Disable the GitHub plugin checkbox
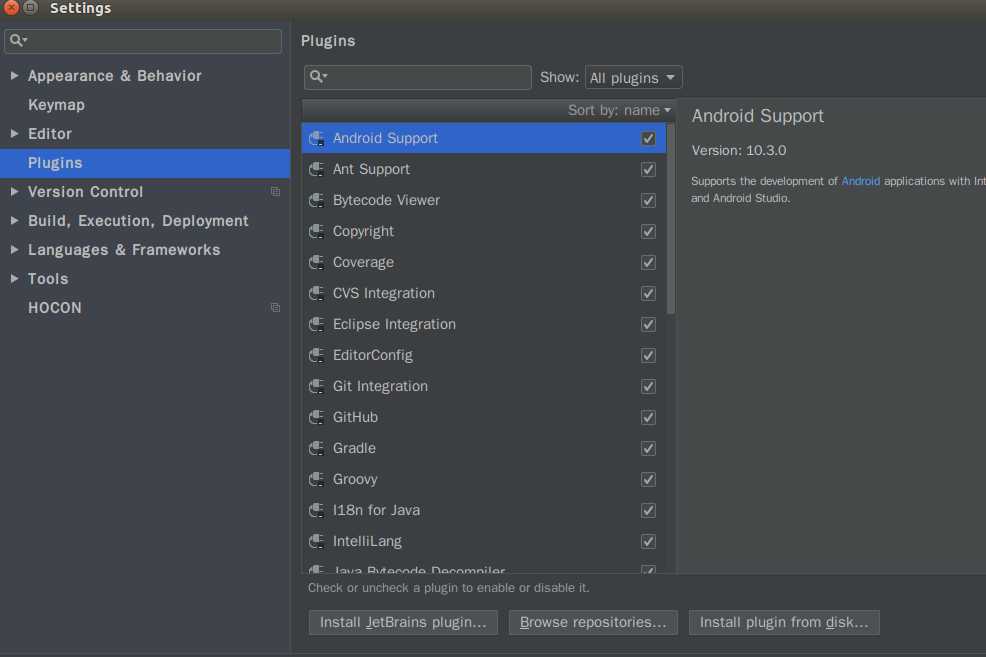 648,417
